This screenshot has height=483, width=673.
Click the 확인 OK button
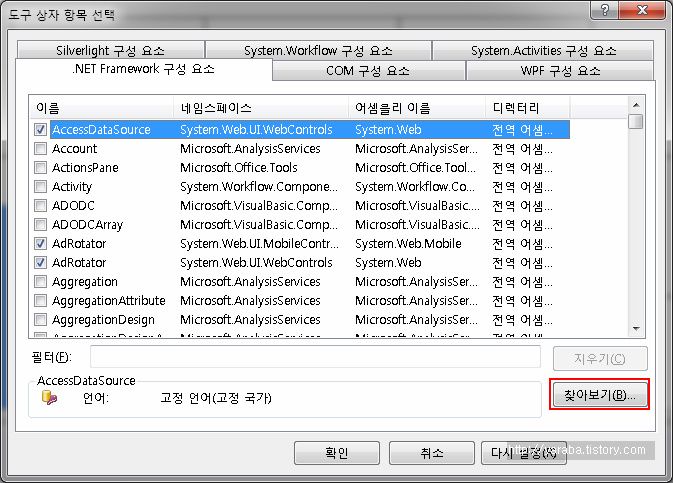click(x=336, y=453)
